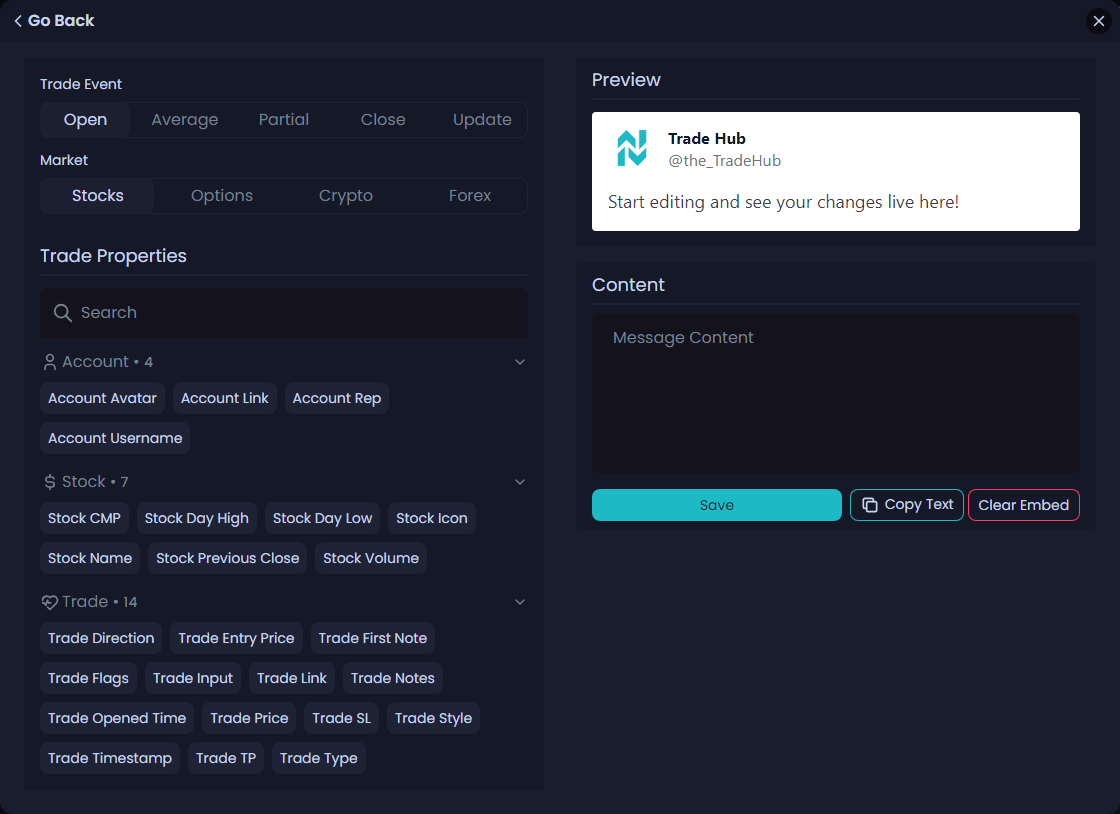Select the Close trade event
This screenshot has width=1120, height=814.
point(383,120)
